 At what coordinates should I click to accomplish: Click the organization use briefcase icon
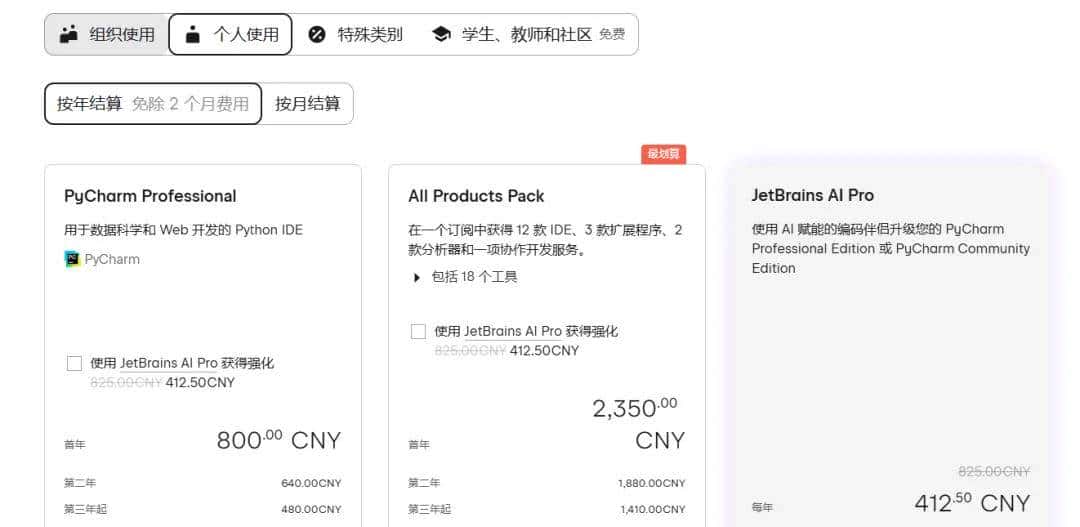(68, 34)
